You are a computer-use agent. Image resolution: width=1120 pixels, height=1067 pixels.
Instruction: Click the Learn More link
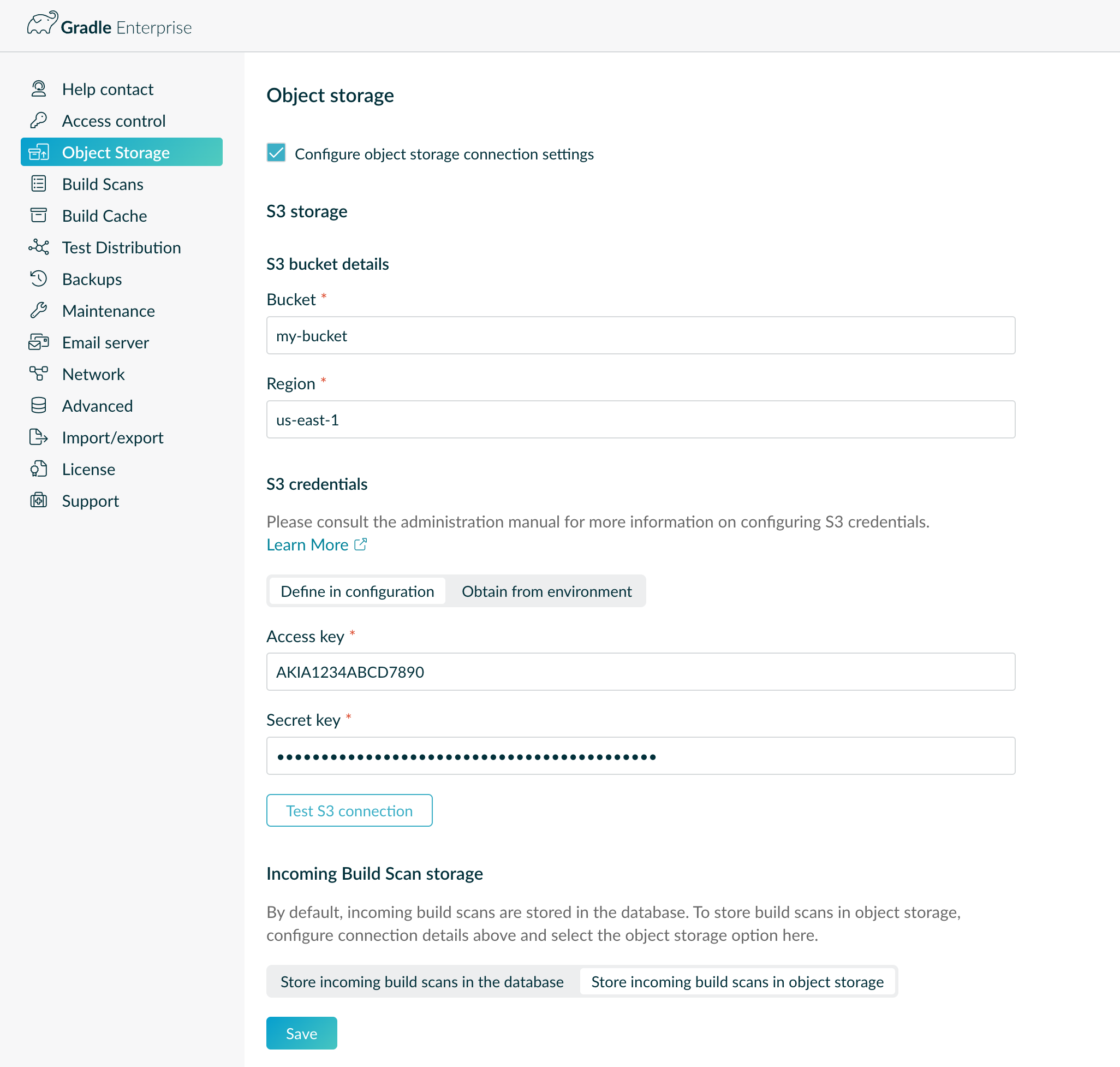coord(316,545)
